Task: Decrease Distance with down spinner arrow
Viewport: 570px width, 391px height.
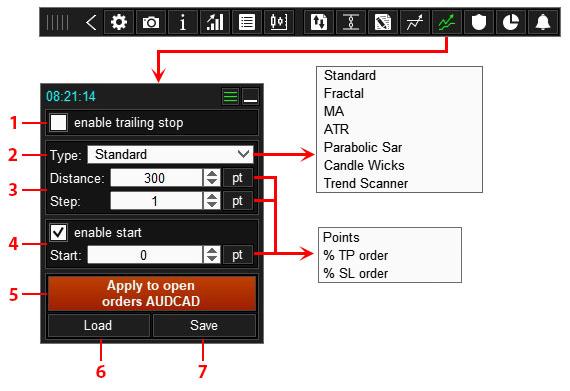Action: pos(212,182)
